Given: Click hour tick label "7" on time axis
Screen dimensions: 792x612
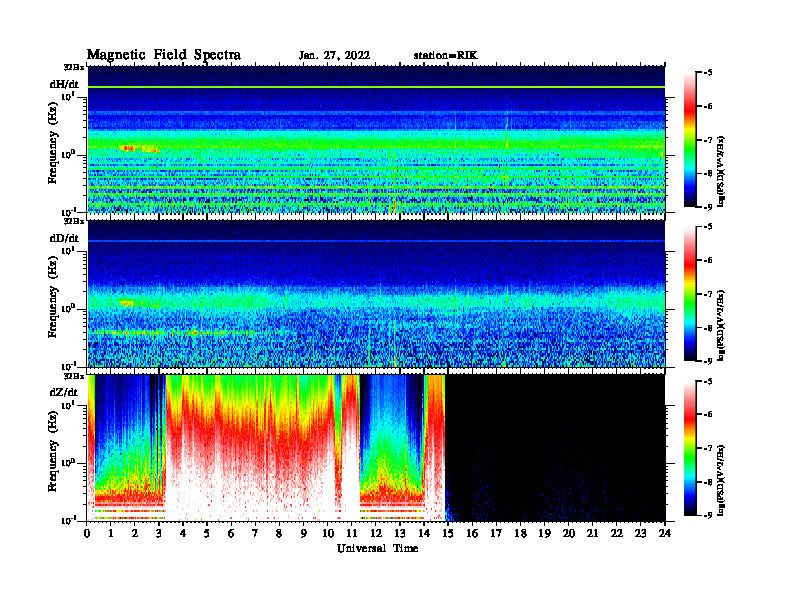Looking at the screenshot, I should coord(256,534).
